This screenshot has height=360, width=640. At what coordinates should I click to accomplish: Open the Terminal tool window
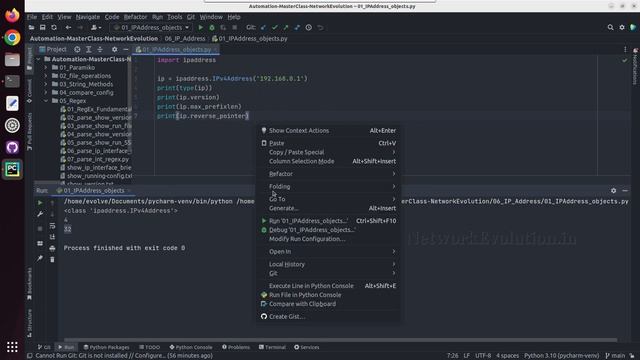(272, 347)
